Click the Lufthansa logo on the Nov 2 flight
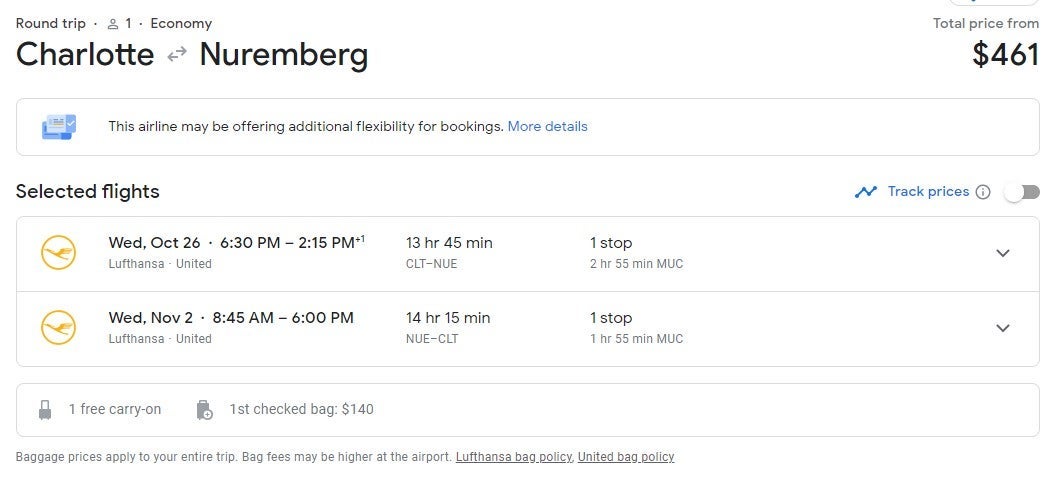Viewport: 1057px width, 486px height. point(58,328)
